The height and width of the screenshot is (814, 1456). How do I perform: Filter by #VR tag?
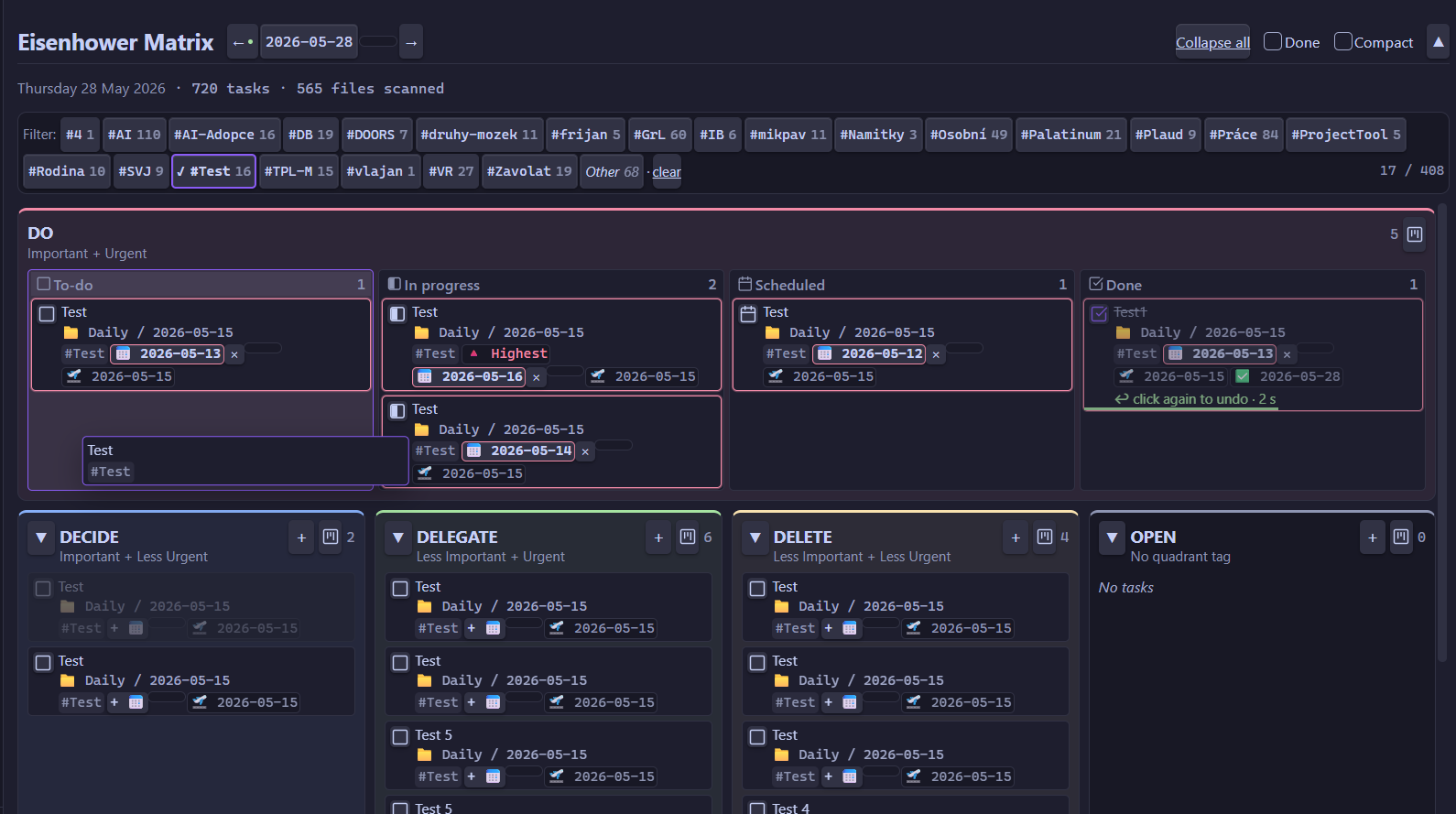451,171
